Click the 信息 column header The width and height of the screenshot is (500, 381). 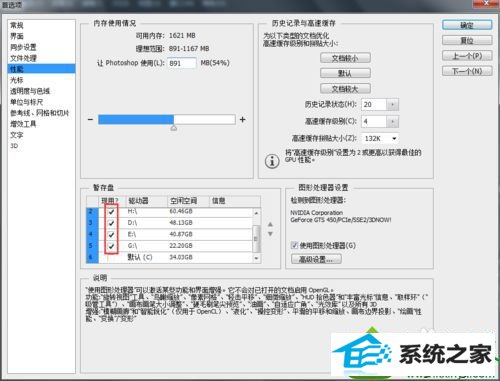pos(235,201)
